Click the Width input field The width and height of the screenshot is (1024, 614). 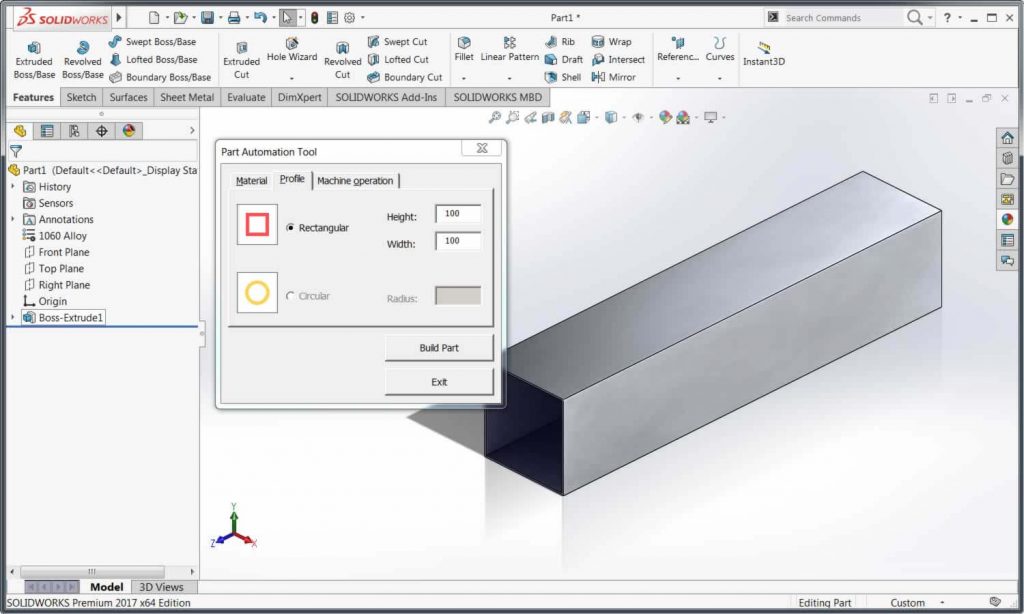click(x=458, y=241)
